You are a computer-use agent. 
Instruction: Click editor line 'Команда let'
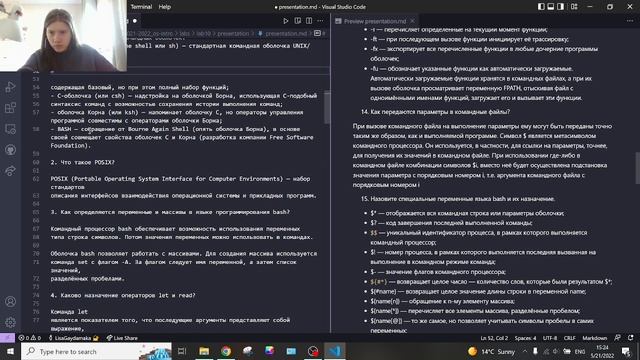pos(69,311)
